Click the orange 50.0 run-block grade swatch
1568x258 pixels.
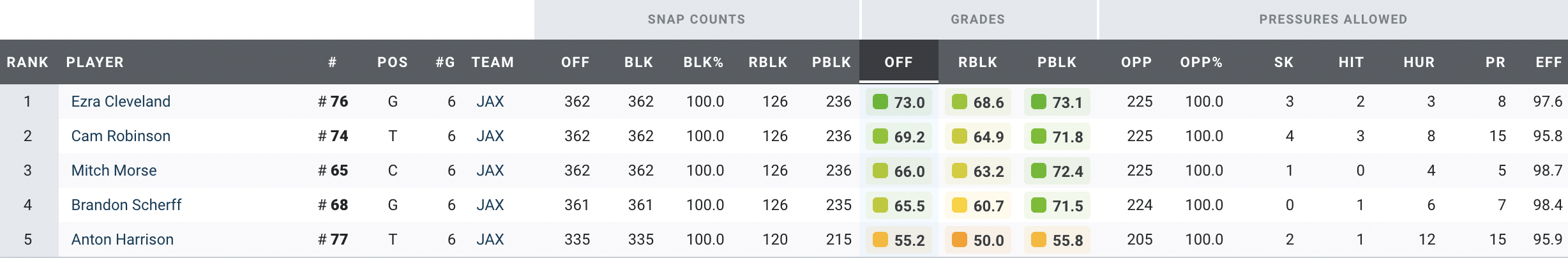(x=960, y=240)
